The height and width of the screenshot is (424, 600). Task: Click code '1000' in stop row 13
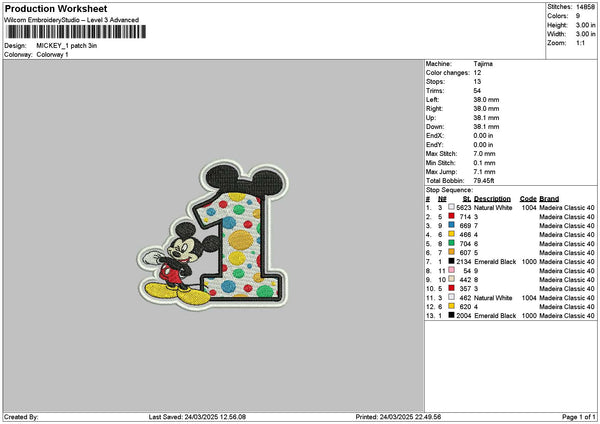pos(529,316)
